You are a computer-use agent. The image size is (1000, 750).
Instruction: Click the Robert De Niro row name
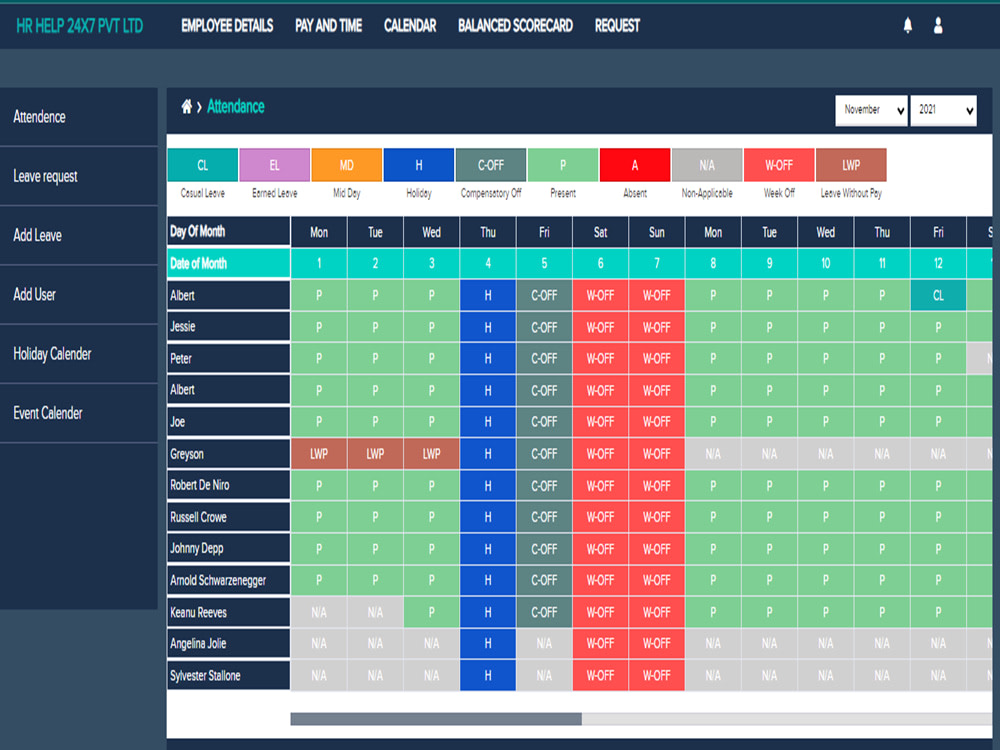(x=228, y=485)
